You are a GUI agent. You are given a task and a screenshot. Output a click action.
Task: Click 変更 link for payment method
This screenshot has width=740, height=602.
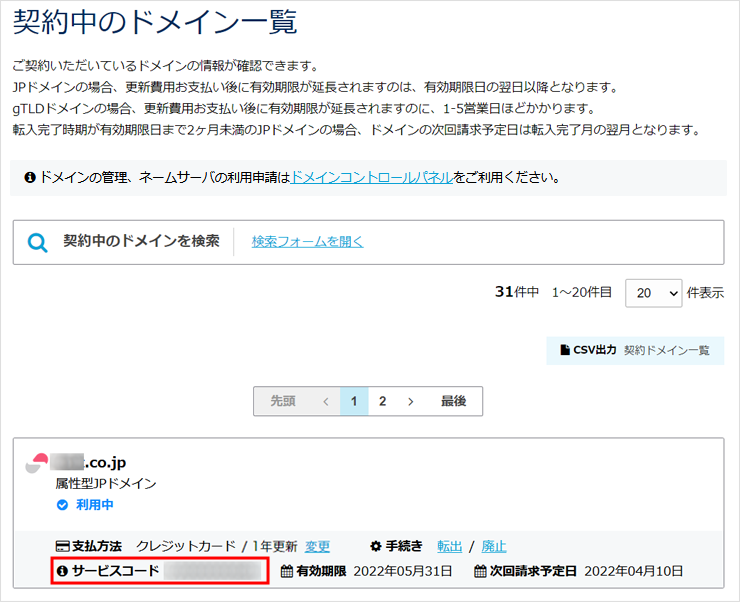coord(317,546)
